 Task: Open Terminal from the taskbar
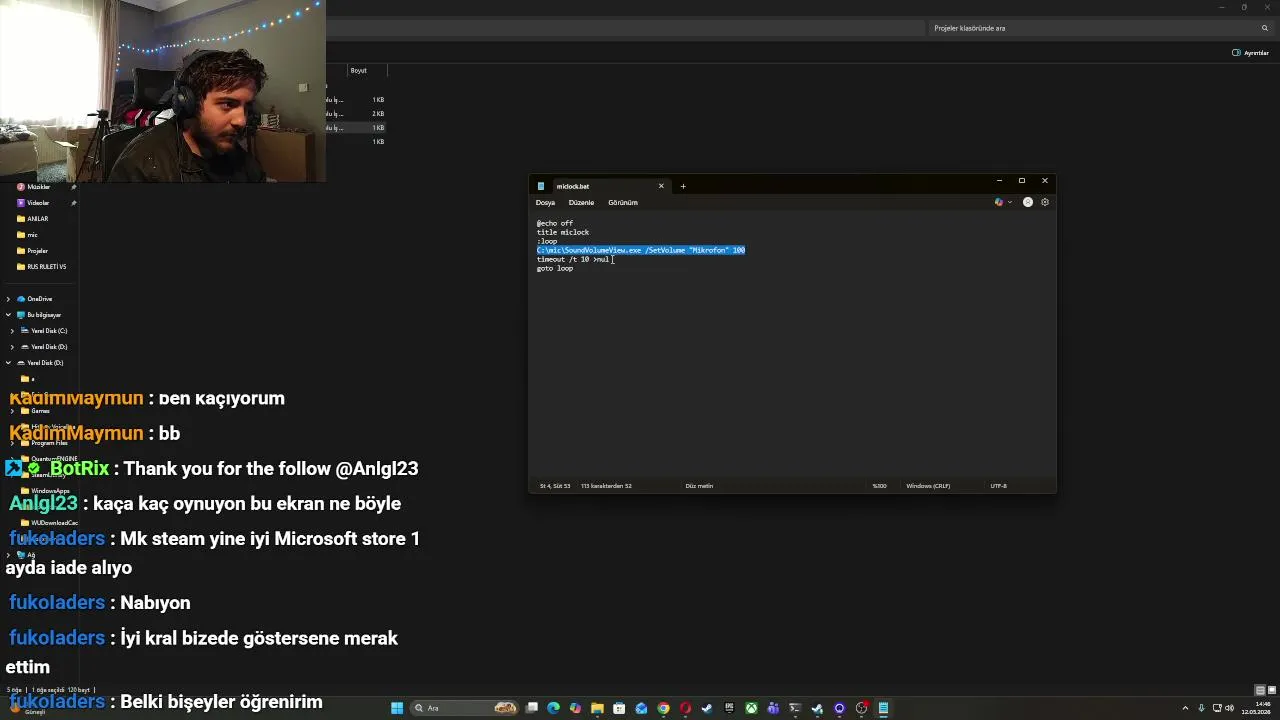point(795,708)
